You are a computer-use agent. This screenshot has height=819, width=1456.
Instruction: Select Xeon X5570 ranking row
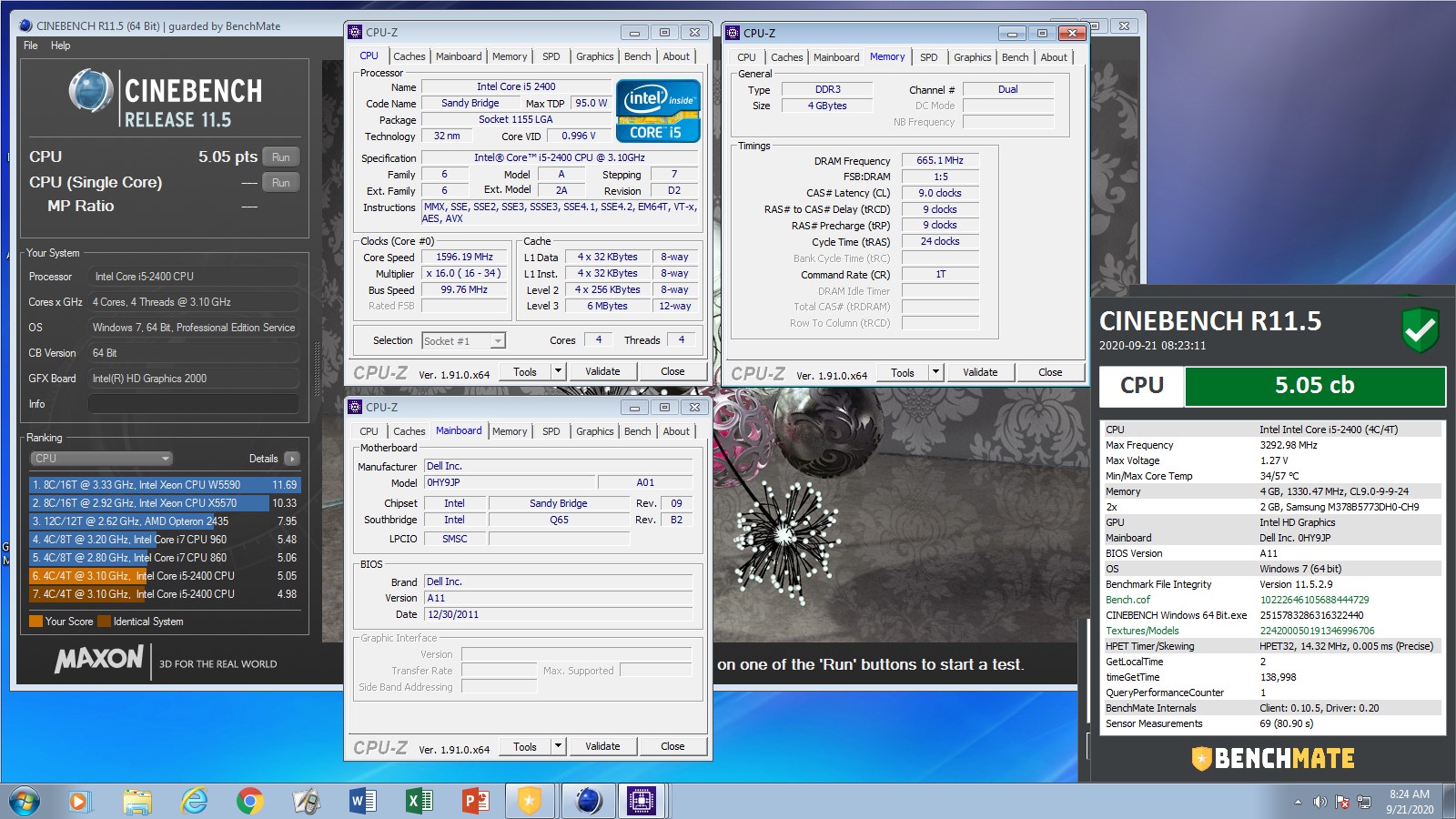(164, 503)
